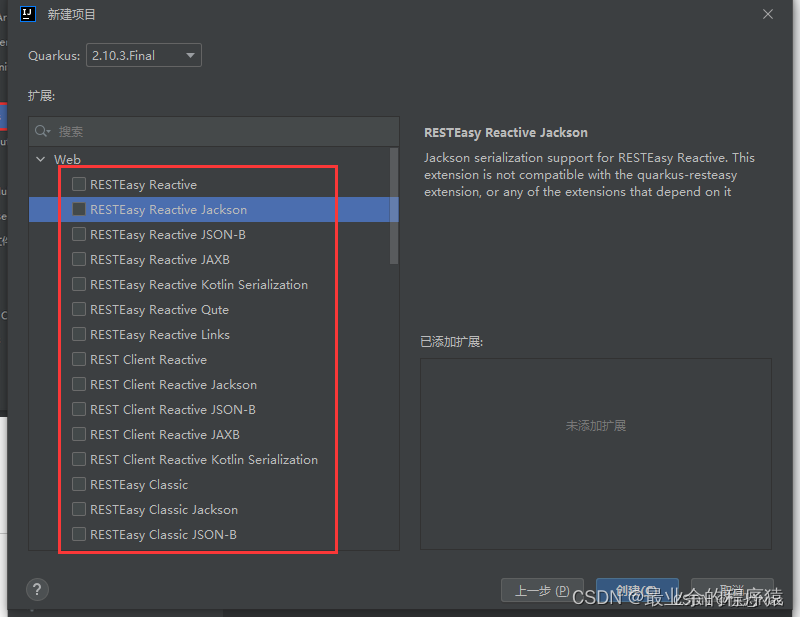Tick the RESTEasy Reactive Links checkbox
This screenshot has width=800, height=617.
(x=79, y=334)
